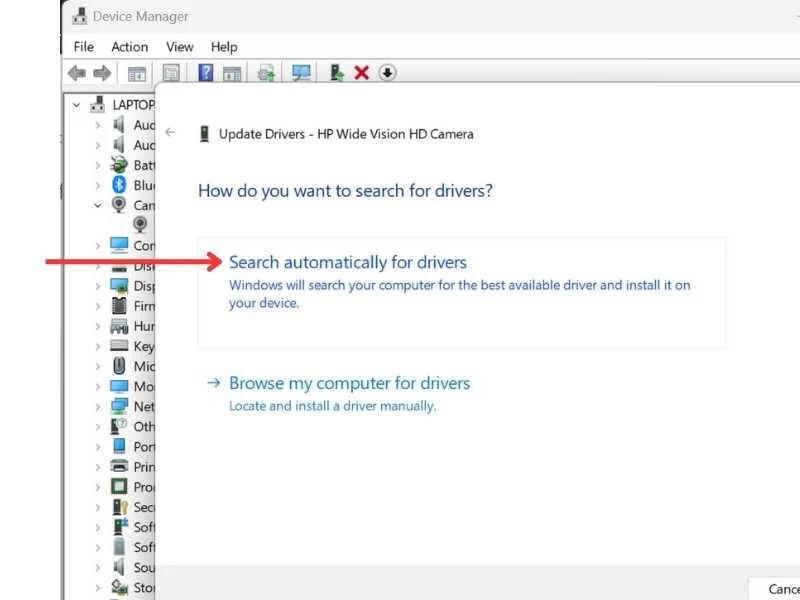The image size is (800, 600).
Task: Expand the Mo (Monitors) category chevron
Action: (97, 387)
